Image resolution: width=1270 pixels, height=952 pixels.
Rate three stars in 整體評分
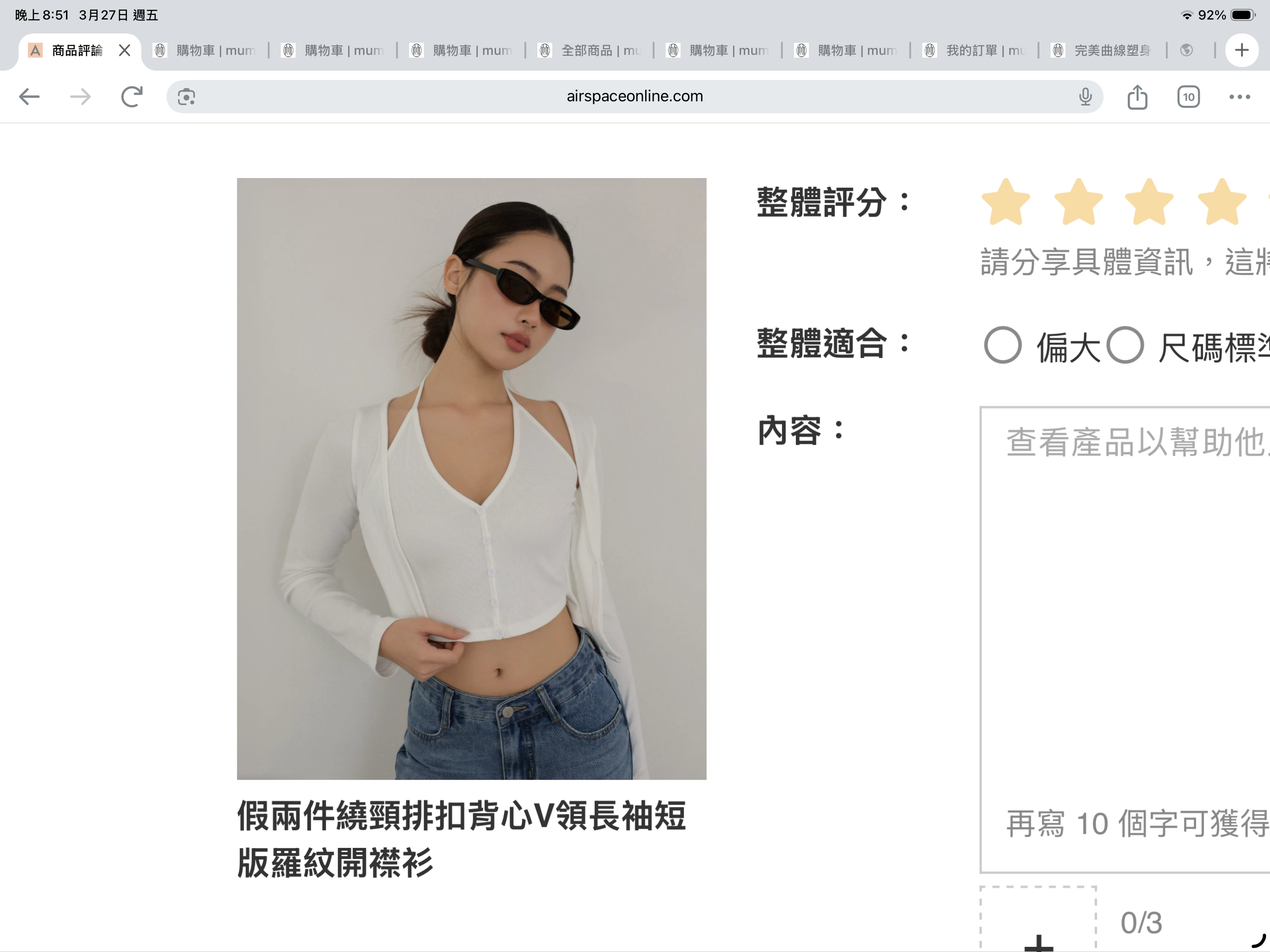coord(1149,202)
